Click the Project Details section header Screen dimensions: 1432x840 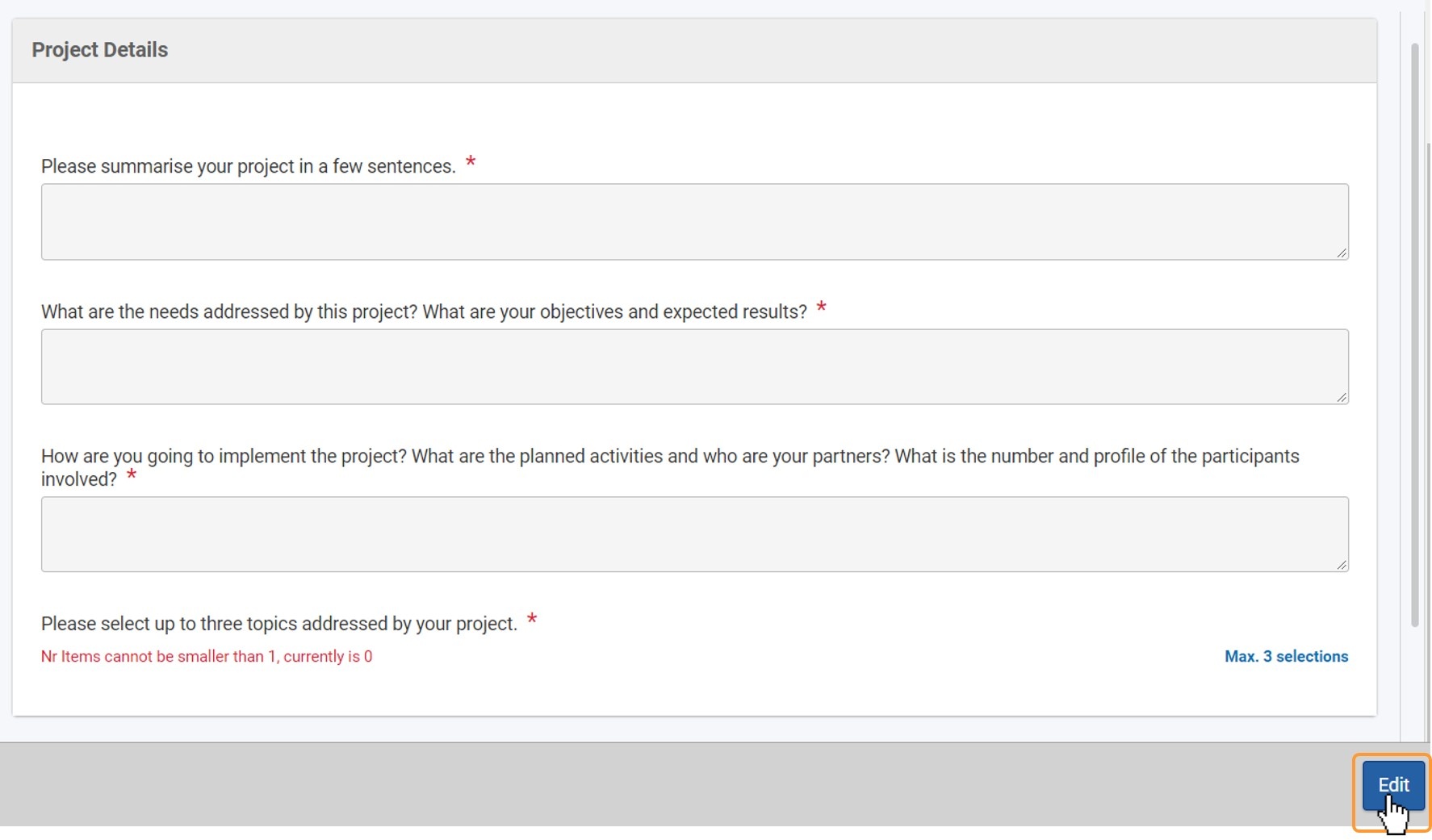coord(99,50)
